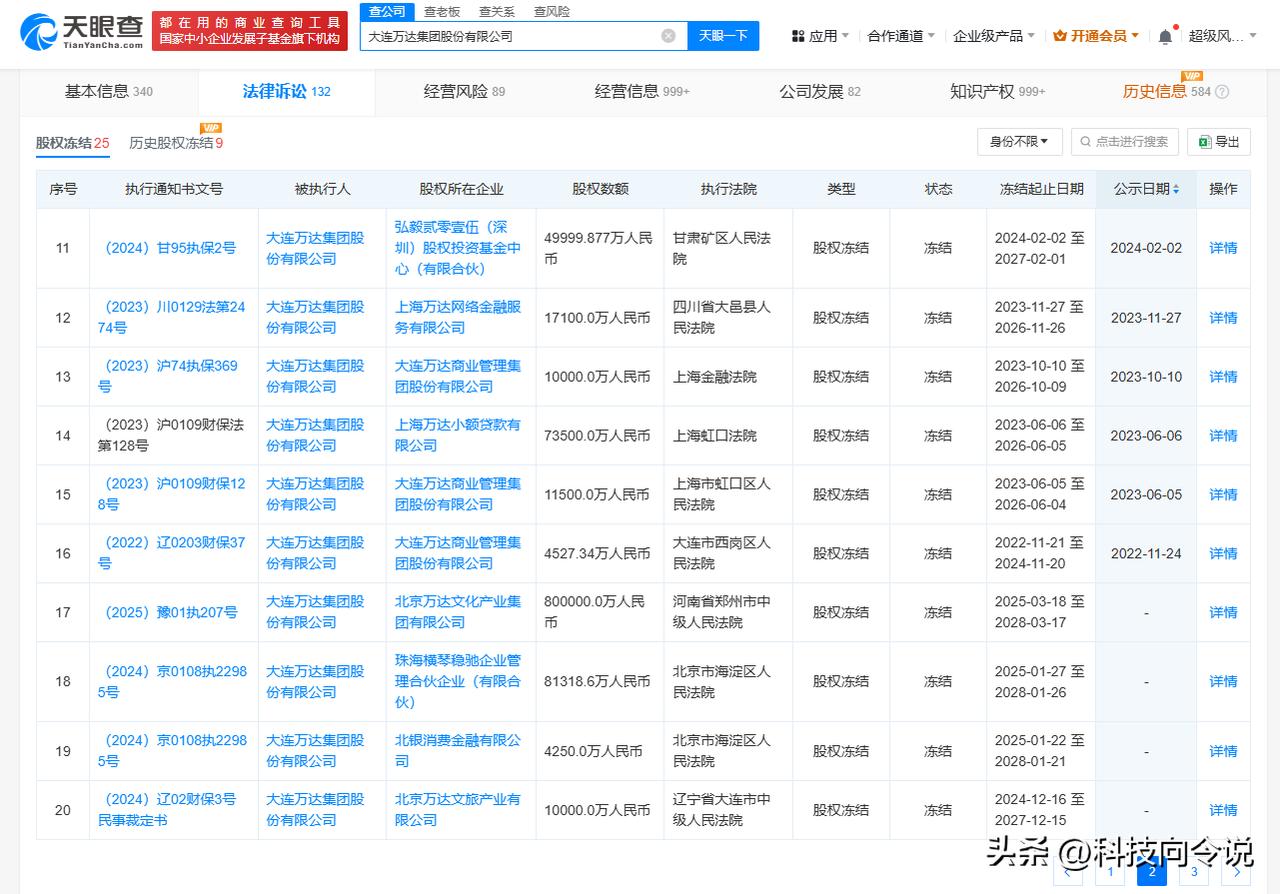This screenshot has width=1280, height=894.
Task: Select the 历史股权冻结 9 sub-tab
Action: 176,144
